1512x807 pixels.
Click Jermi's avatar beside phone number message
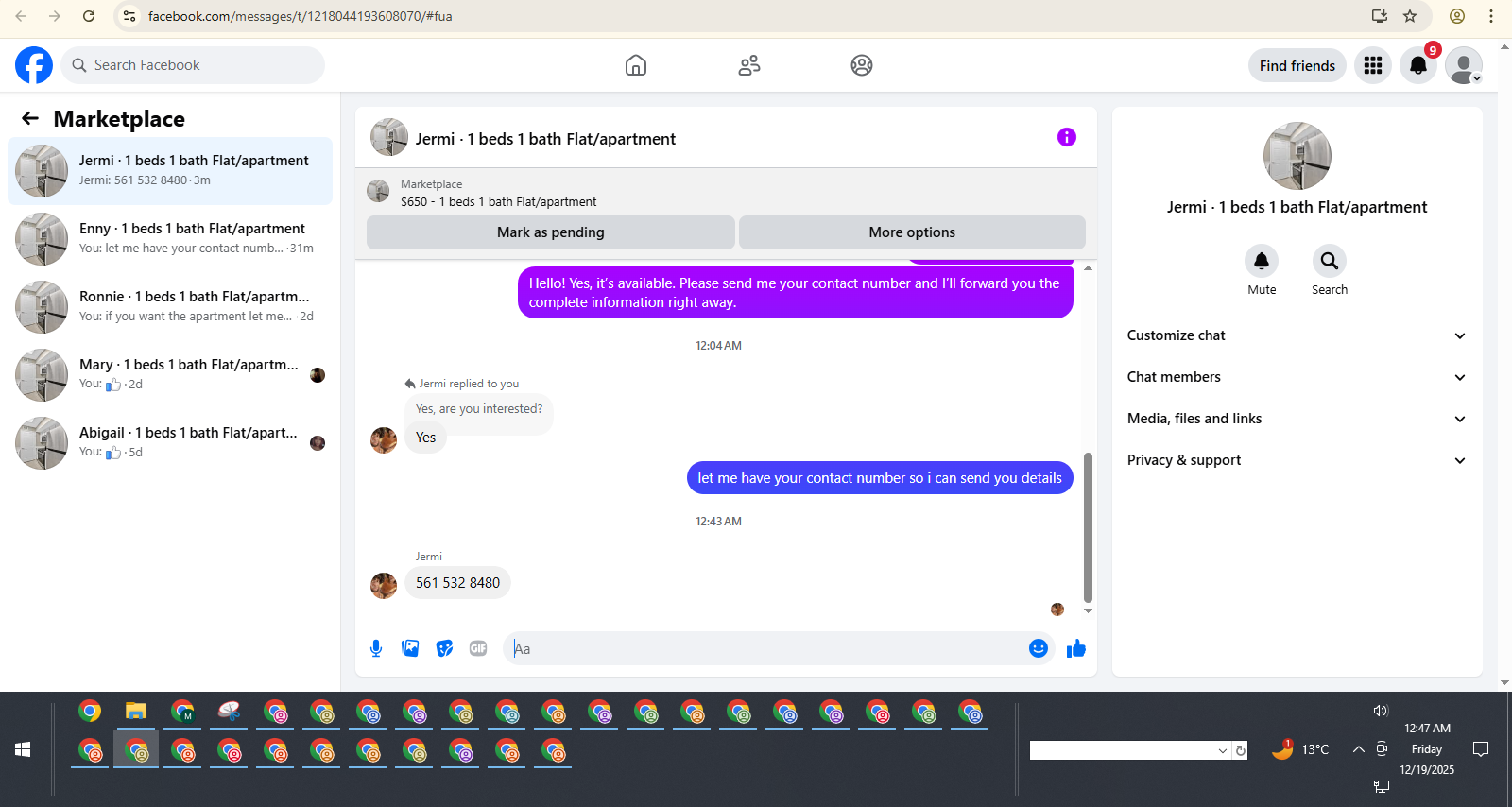384,586
